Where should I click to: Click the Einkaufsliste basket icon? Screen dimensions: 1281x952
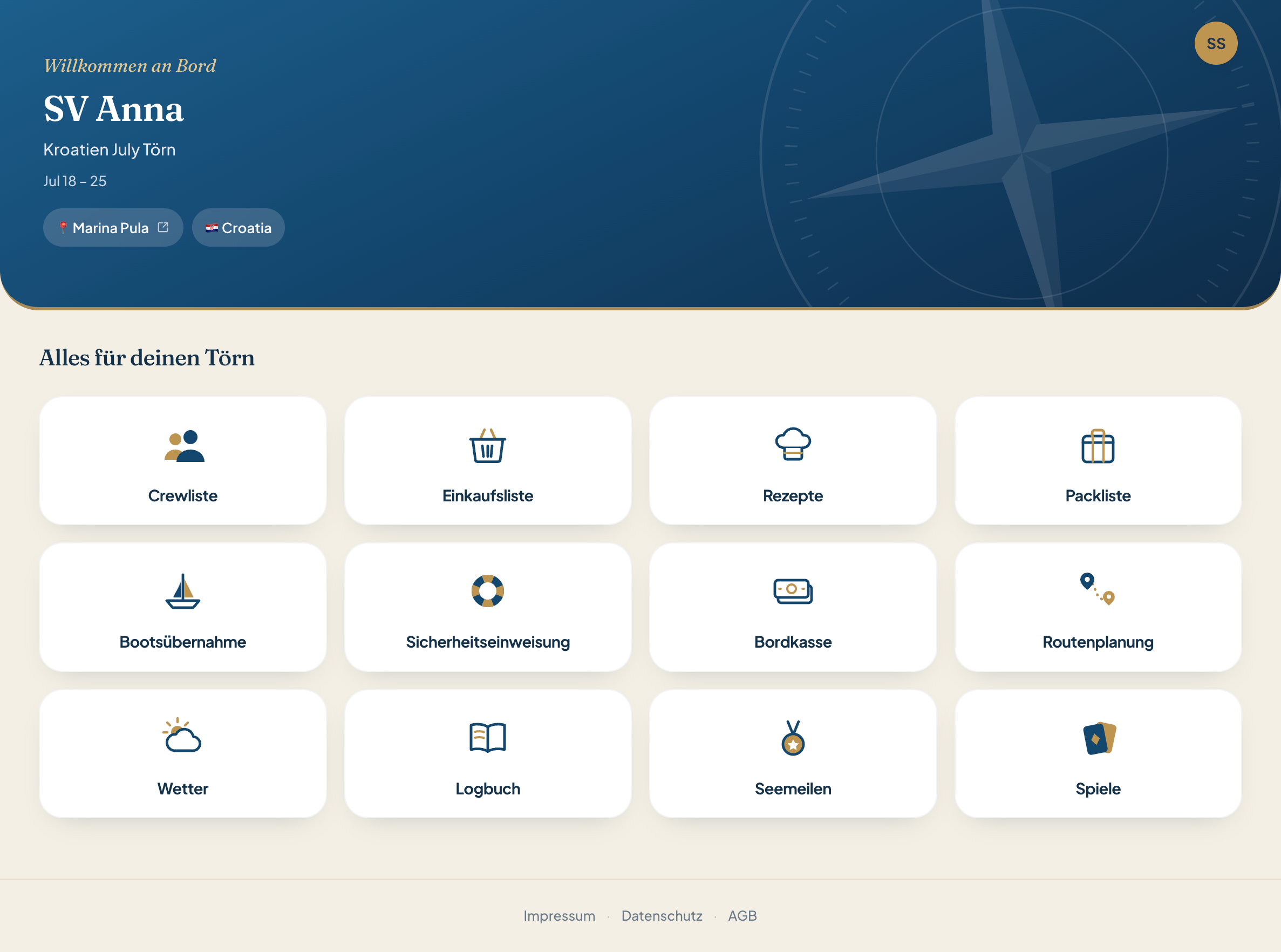pos(487,446)
